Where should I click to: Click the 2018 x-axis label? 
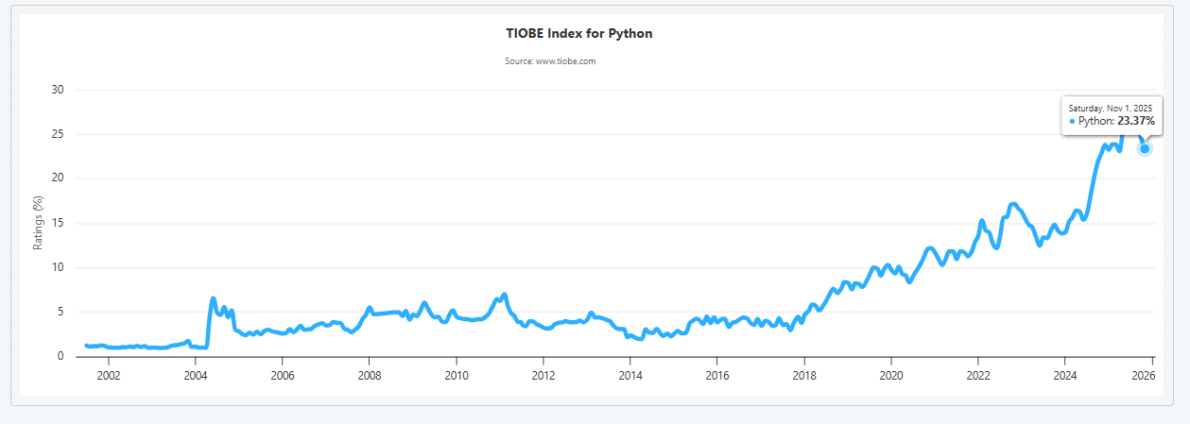(x=804, y=375)
